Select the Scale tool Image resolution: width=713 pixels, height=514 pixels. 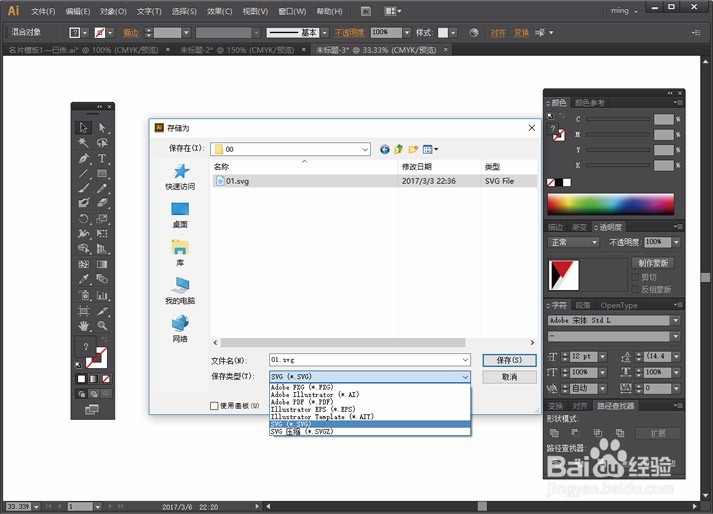102,219
